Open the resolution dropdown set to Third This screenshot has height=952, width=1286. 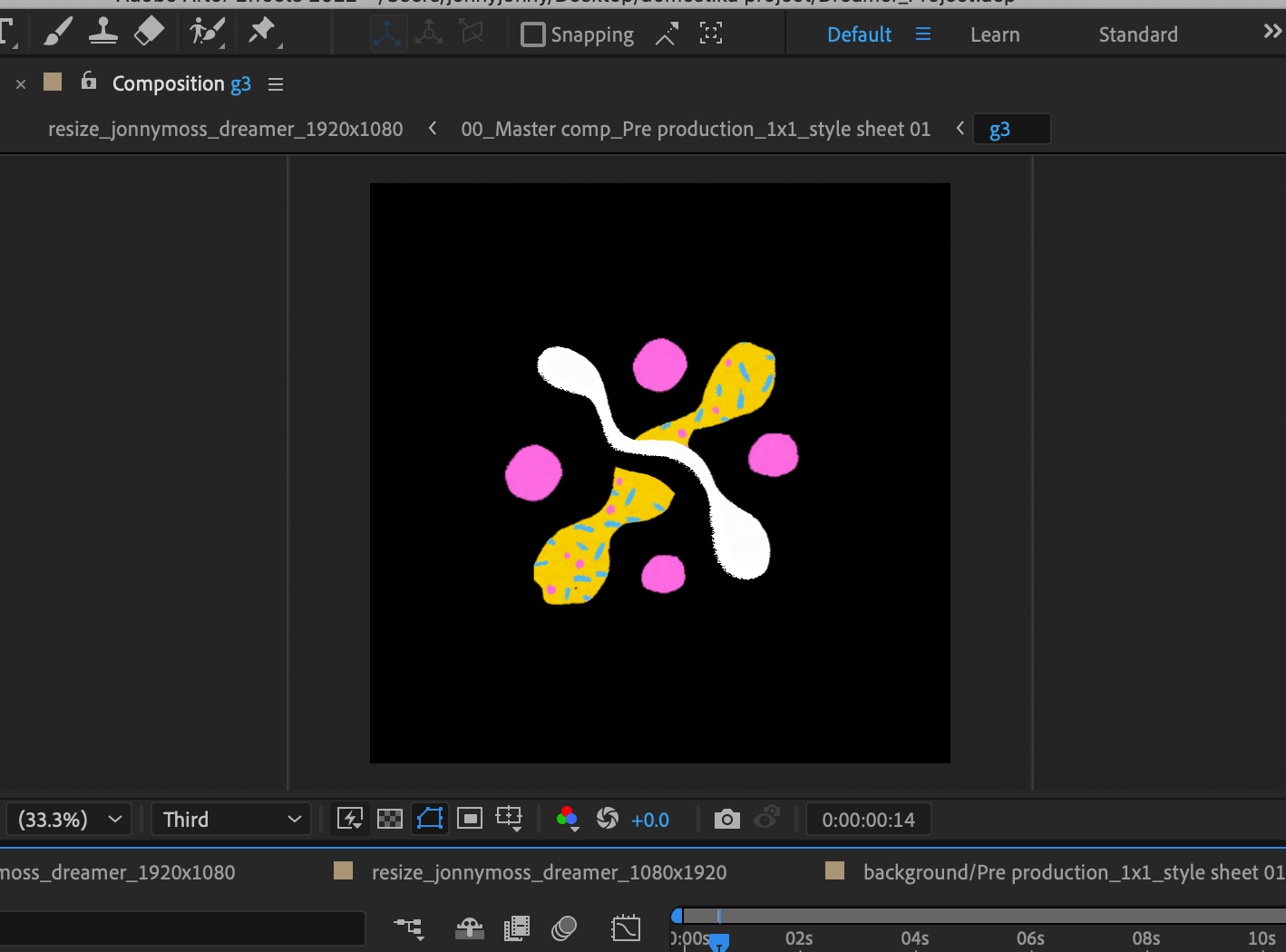pyautogui.click(x=231, y=820)
